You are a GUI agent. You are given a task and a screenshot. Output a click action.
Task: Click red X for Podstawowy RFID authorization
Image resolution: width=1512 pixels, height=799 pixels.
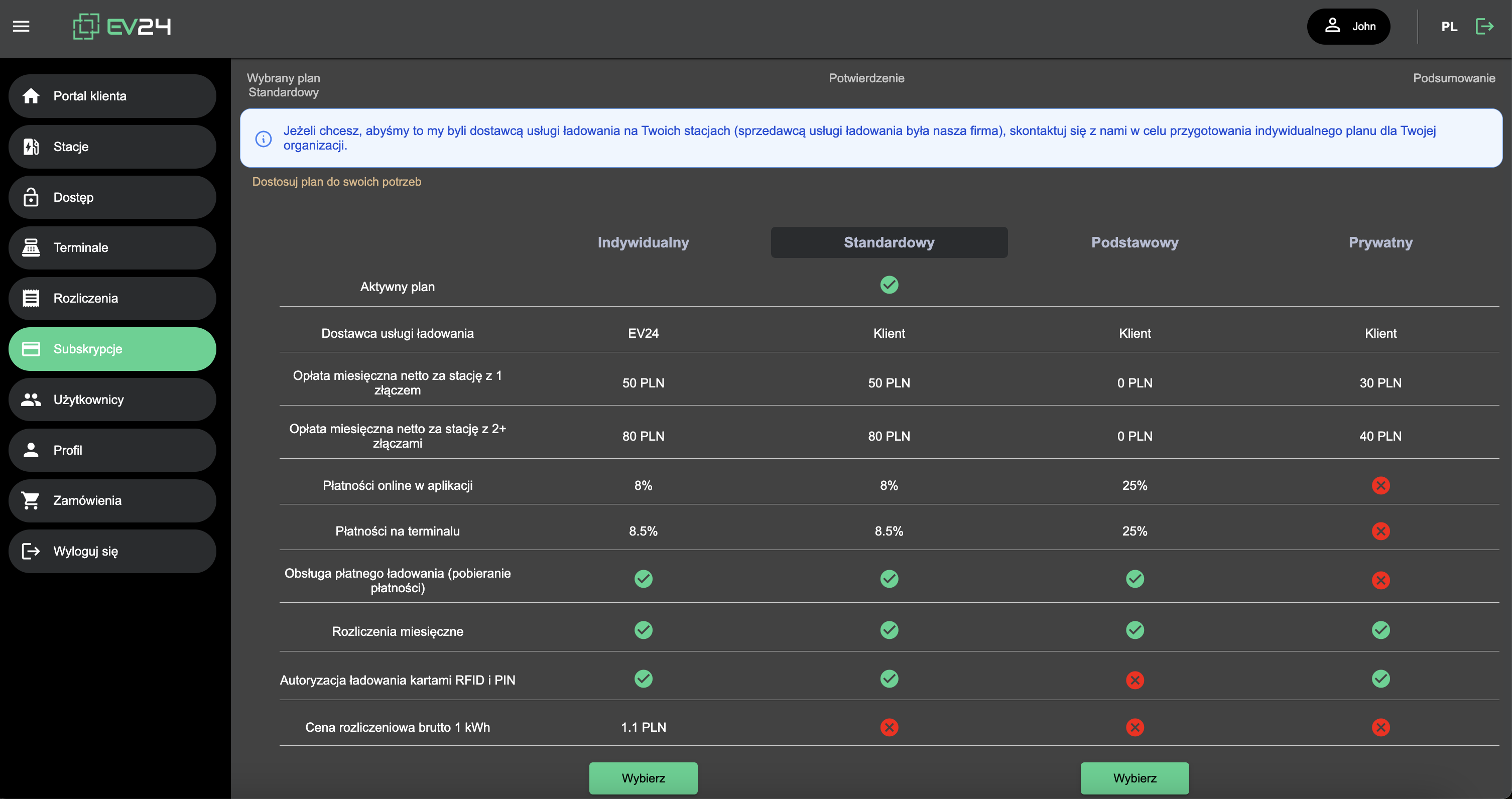point(1135,680)
